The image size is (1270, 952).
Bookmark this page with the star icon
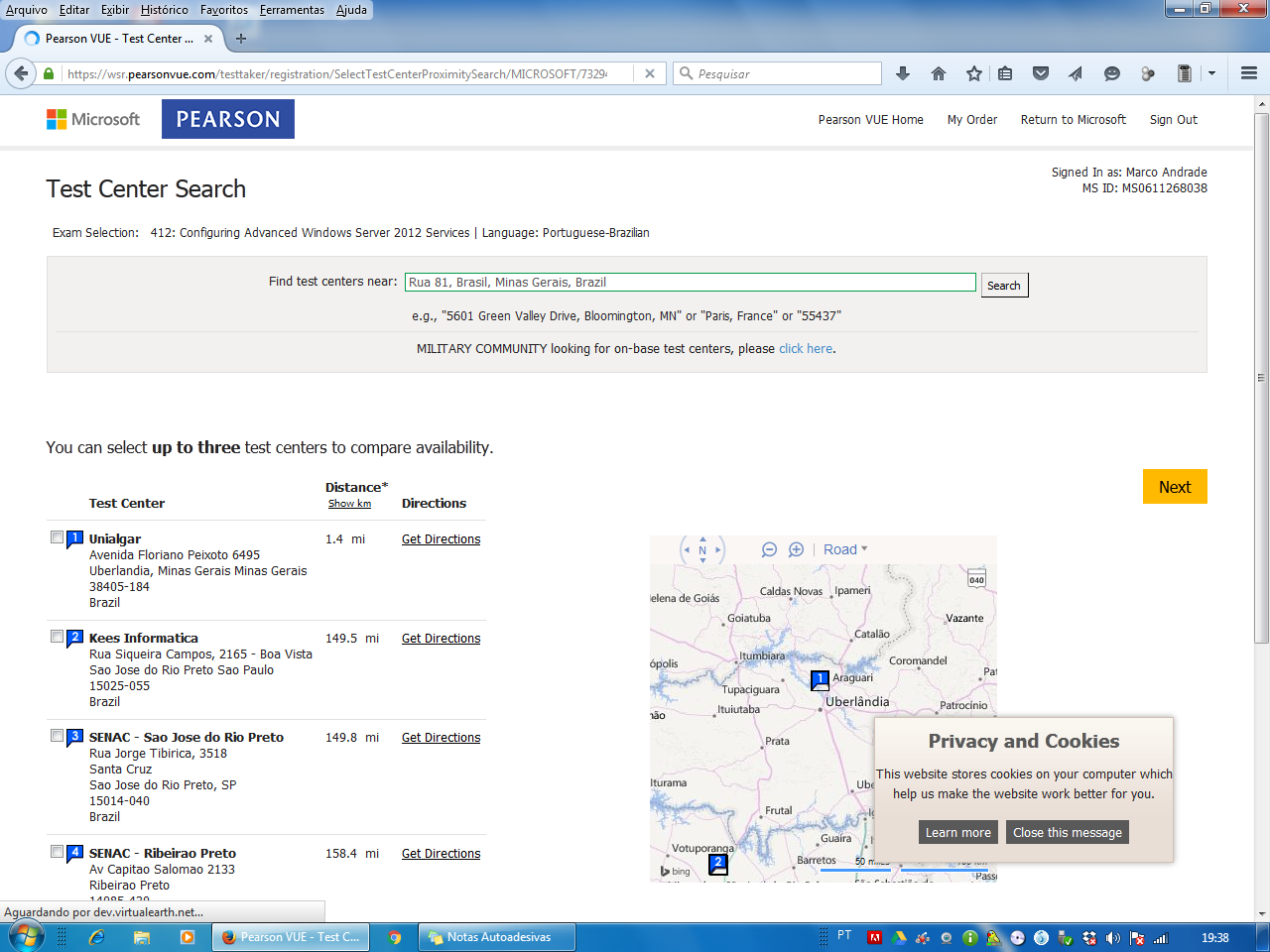[x=974, y=73]
